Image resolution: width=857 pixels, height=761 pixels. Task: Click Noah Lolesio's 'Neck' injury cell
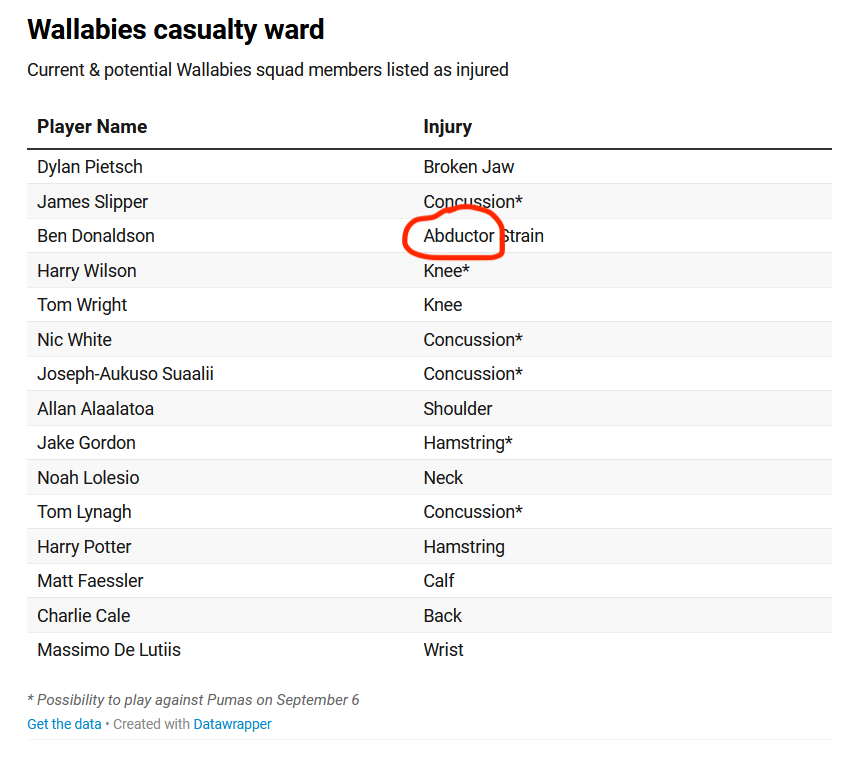coord(443,478)
